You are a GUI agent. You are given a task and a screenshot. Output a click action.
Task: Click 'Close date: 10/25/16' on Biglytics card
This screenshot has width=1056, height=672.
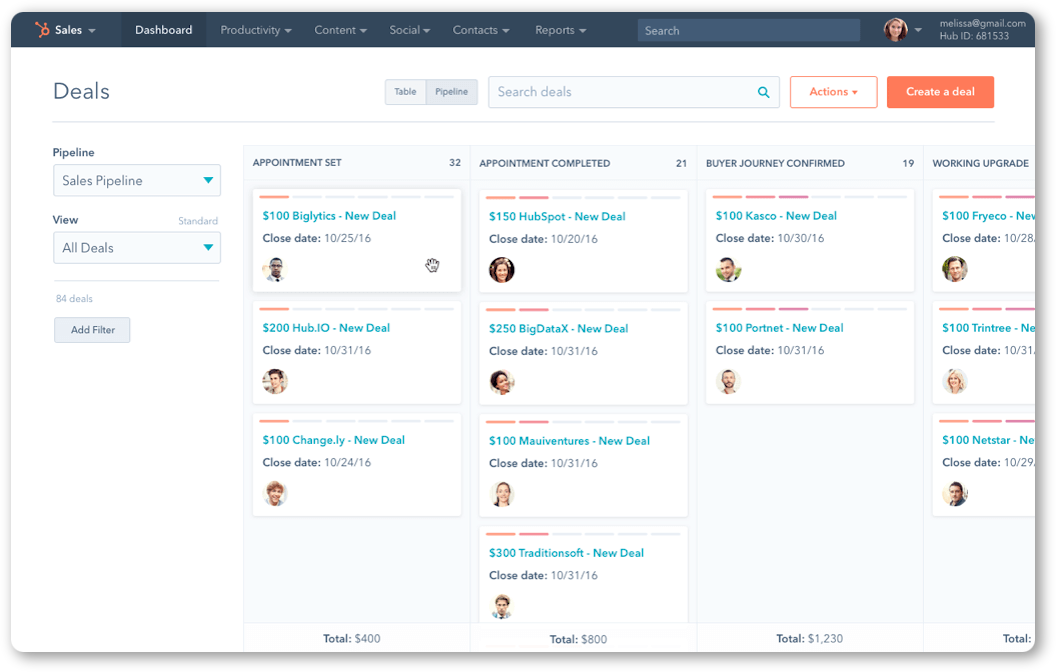point(317,238)
